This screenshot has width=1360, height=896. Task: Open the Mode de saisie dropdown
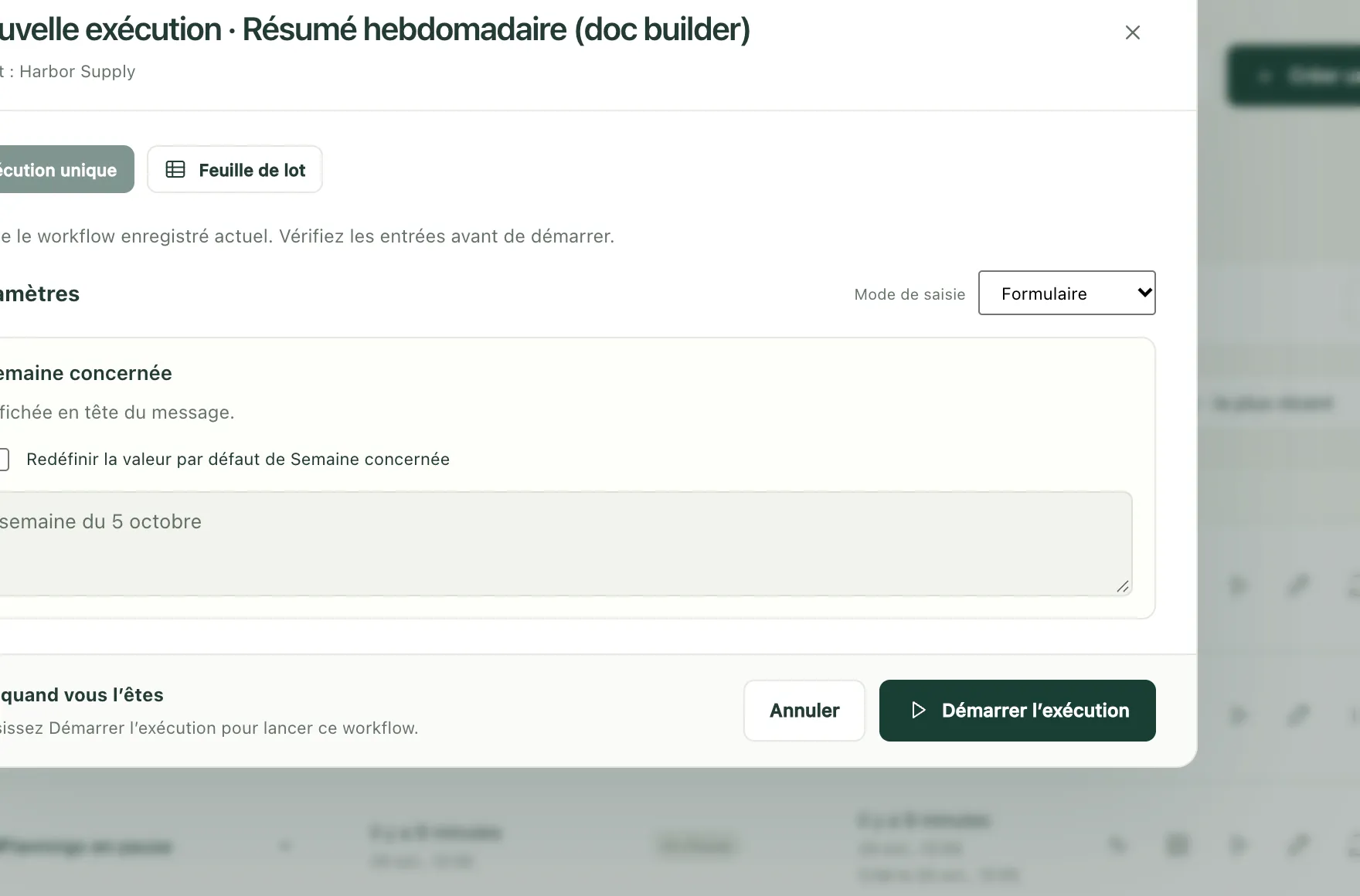tap(1066, 293)
